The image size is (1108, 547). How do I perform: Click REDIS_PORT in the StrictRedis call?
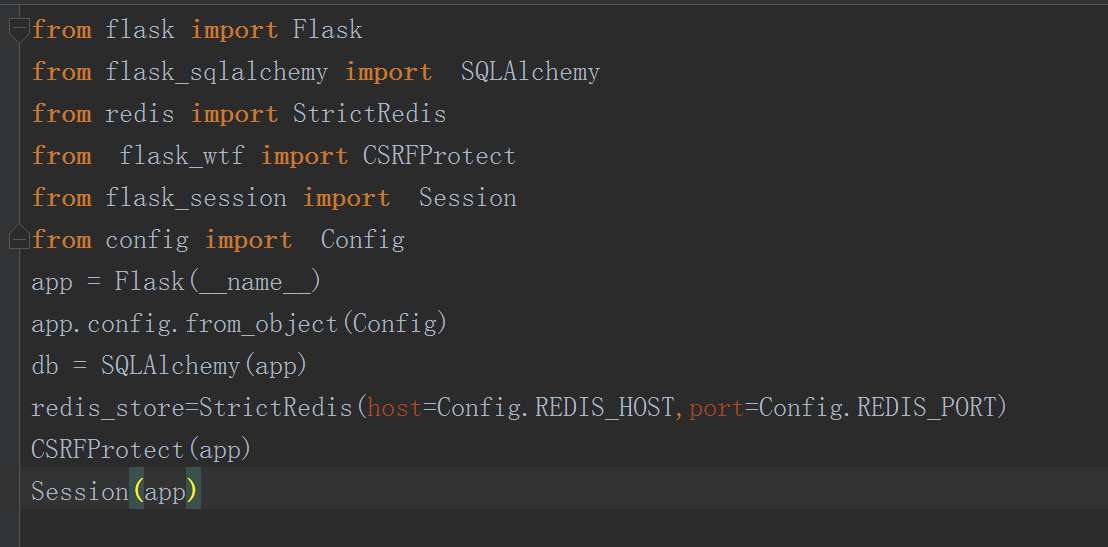tap(929, 408)
